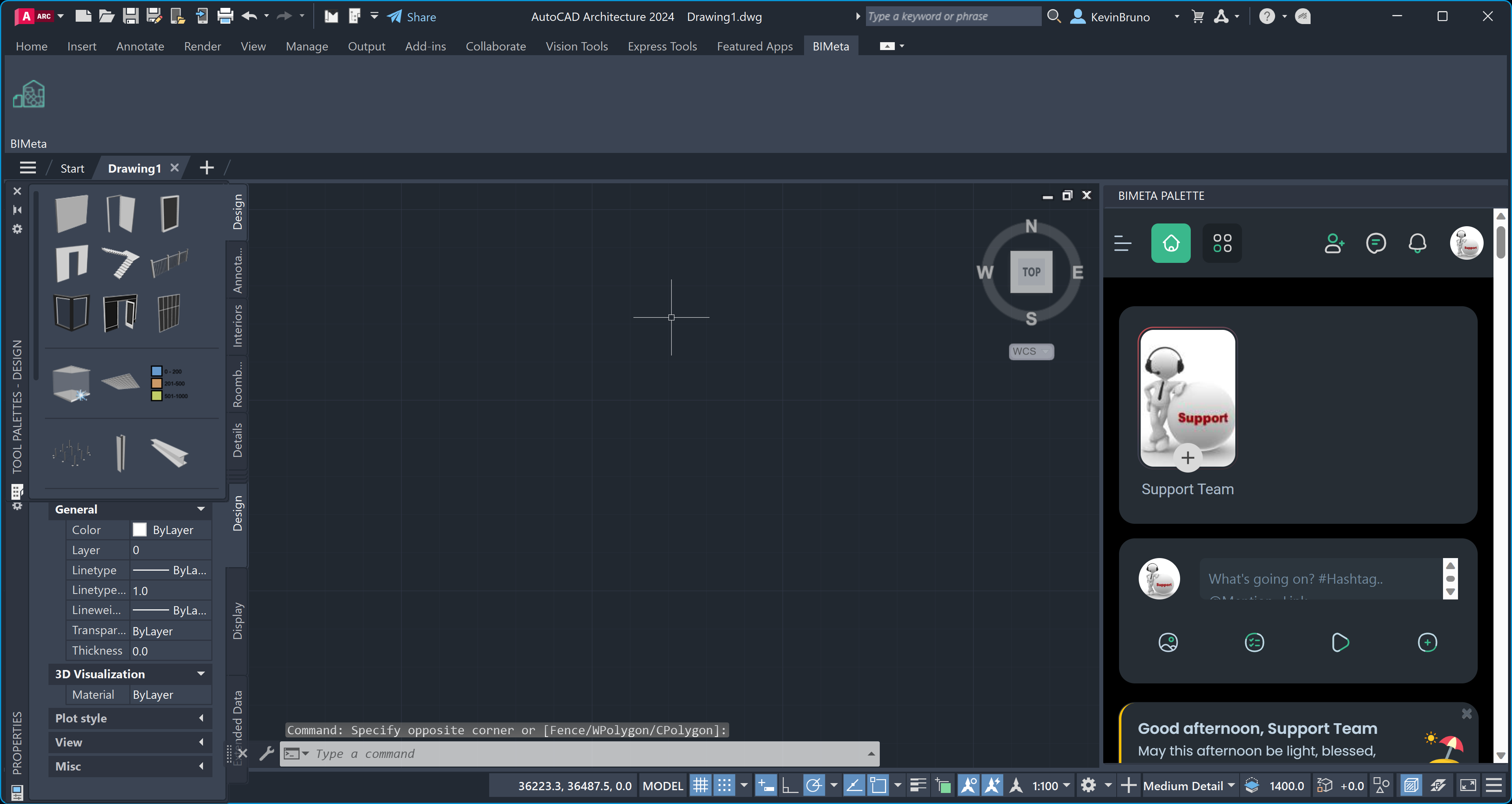Click the plus button on Support Team avatar

click(x=1188, y=458)
